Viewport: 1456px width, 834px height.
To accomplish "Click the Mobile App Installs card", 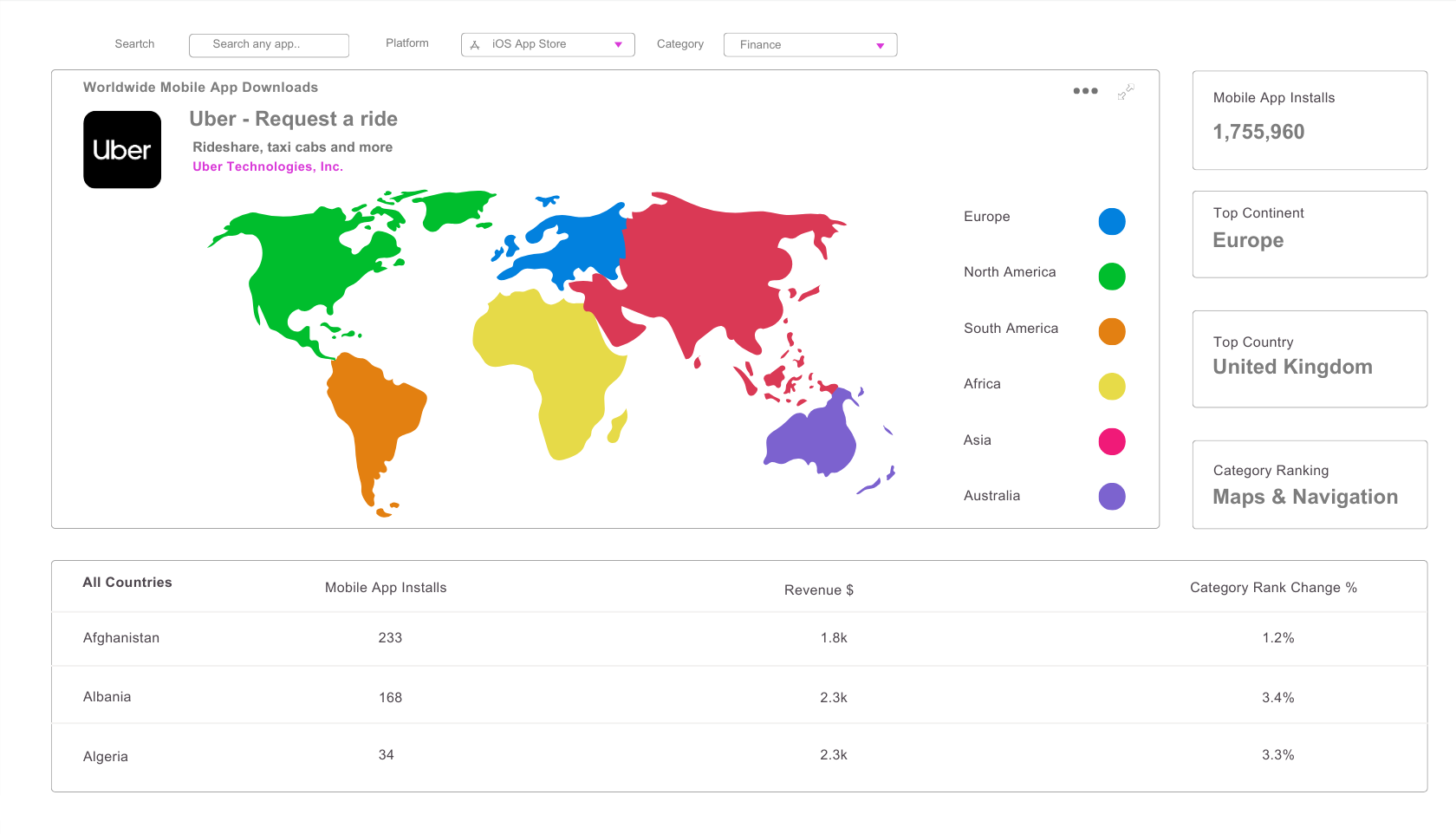I will pos(1310,121).
